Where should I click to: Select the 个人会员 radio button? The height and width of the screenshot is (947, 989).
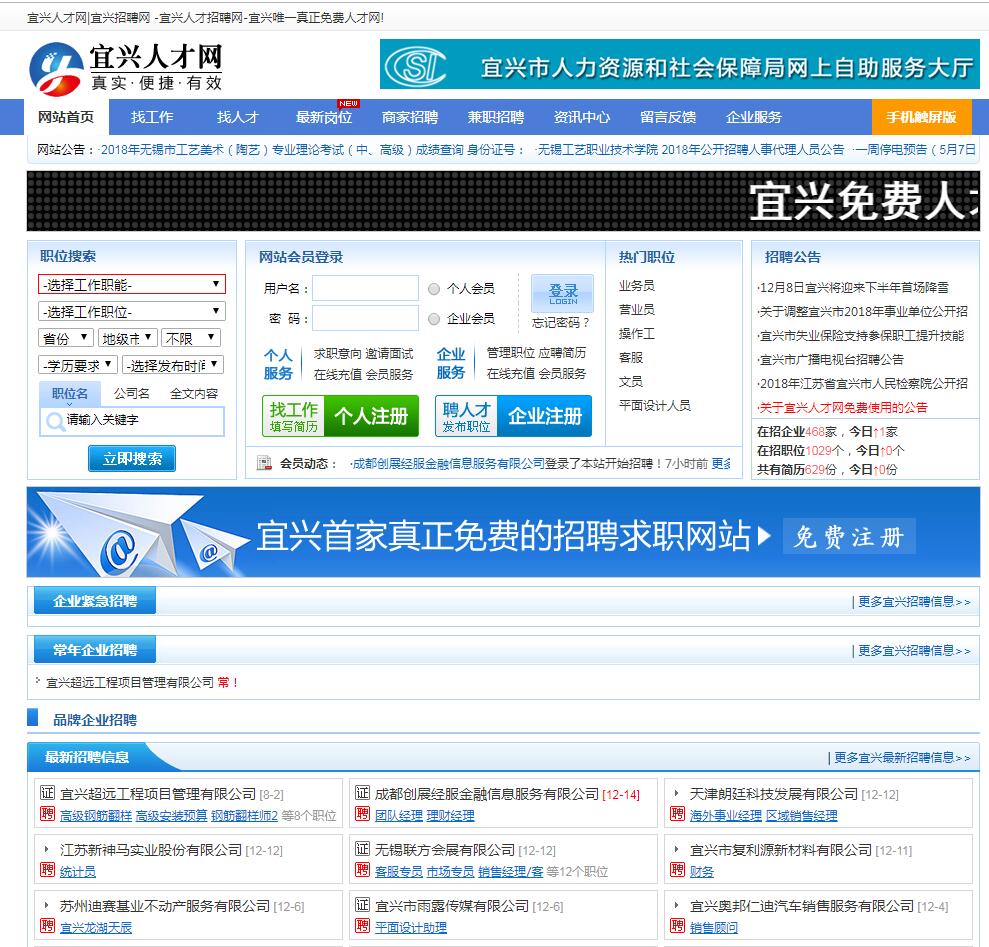coord(434,289)
